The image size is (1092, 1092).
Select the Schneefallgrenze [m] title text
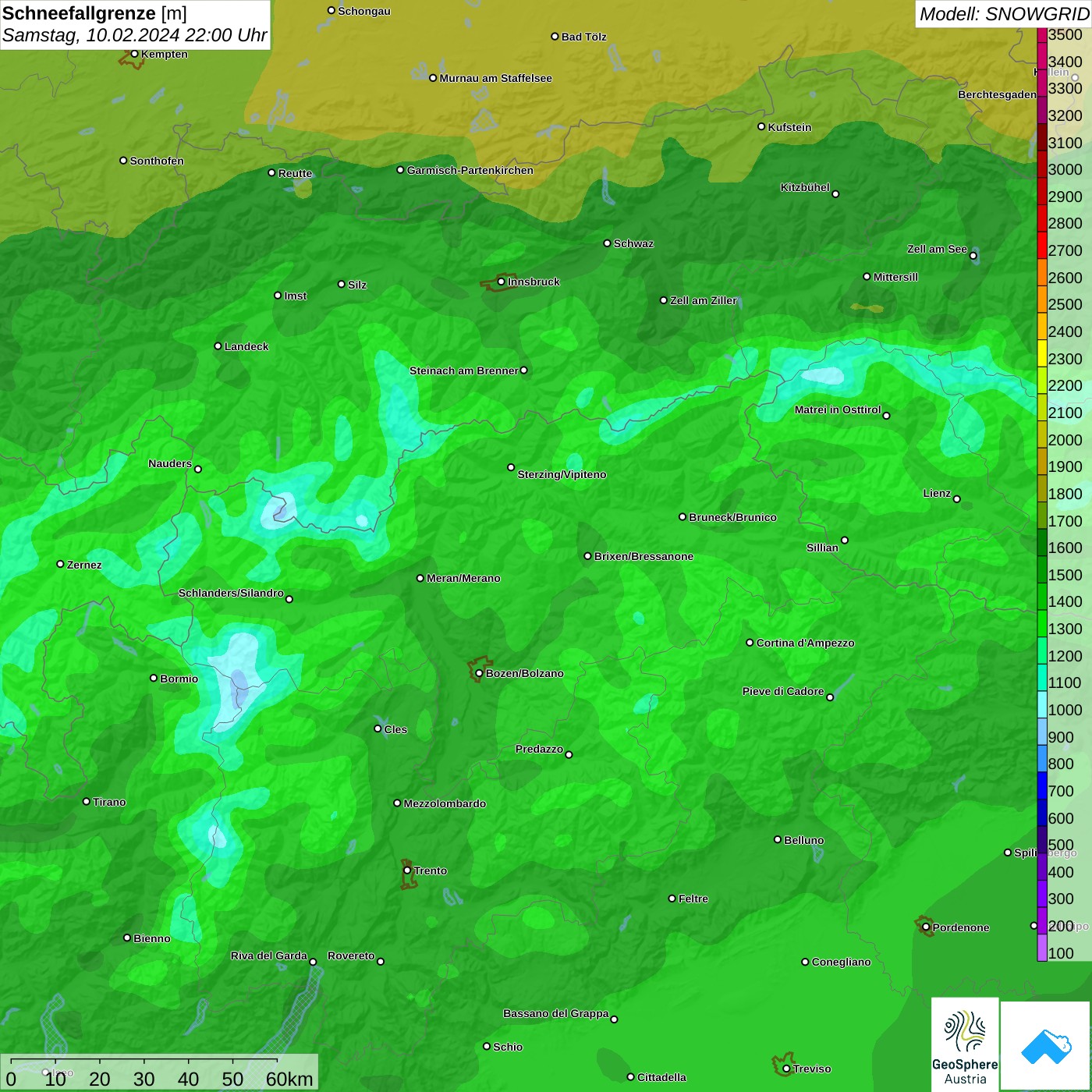(x=94, y=13)
